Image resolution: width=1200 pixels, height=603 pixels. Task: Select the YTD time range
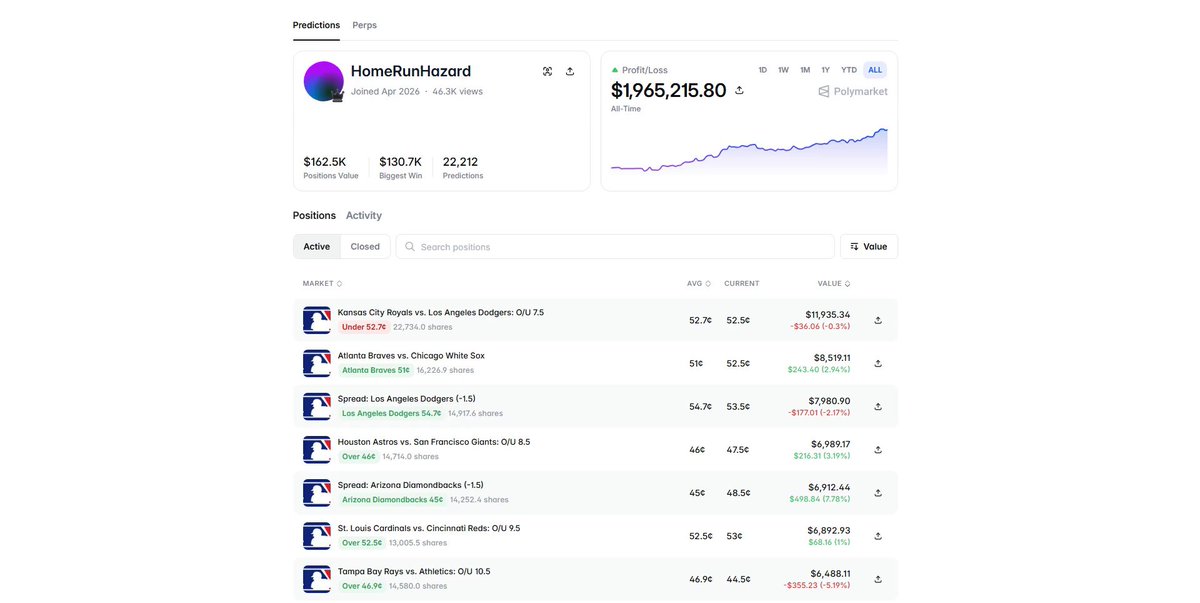pyautogui.click(x=849, y=70)
